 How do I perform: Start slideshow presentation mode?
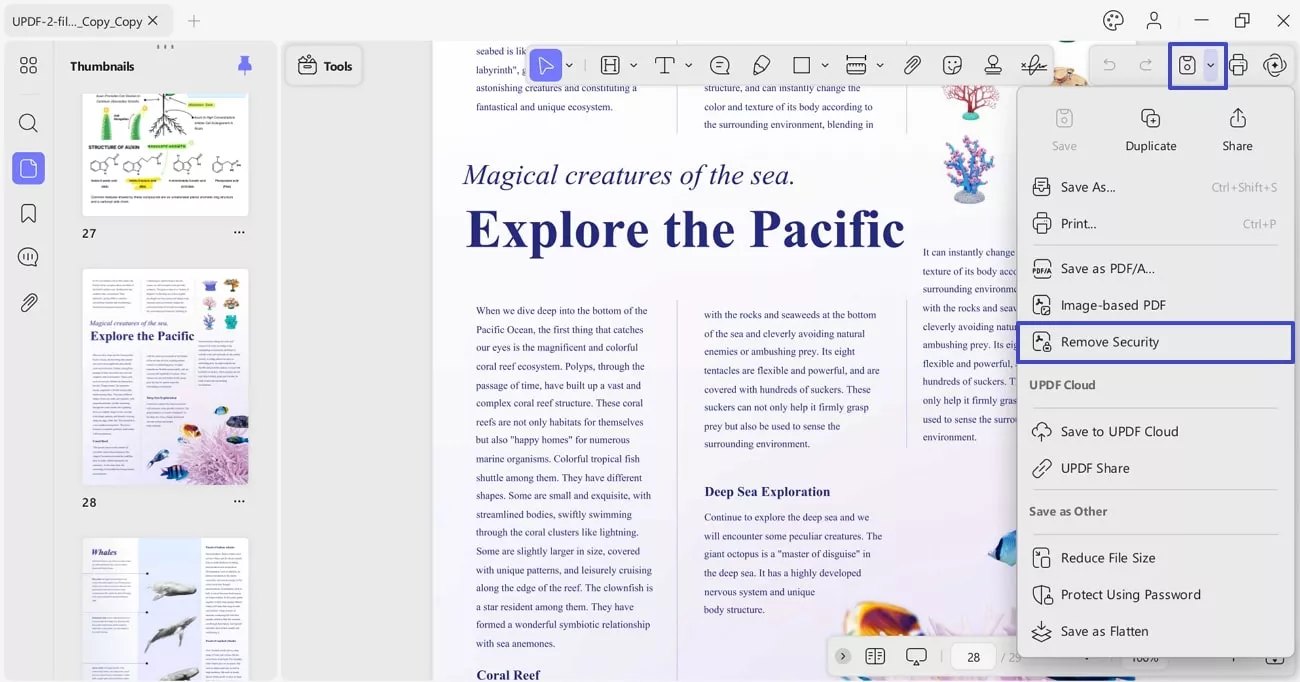(916, 657)
